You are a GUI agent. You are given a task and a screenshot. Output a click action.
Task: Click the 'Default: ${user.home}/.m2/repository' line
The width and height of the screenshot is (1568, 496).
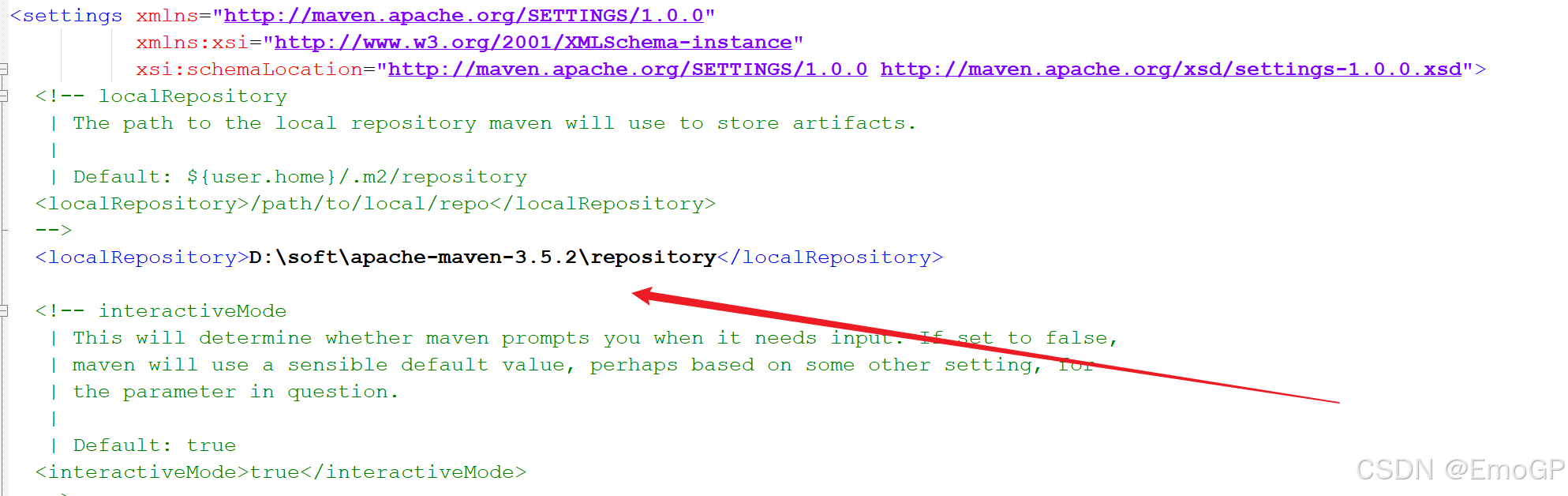click(x=300, y=177)
